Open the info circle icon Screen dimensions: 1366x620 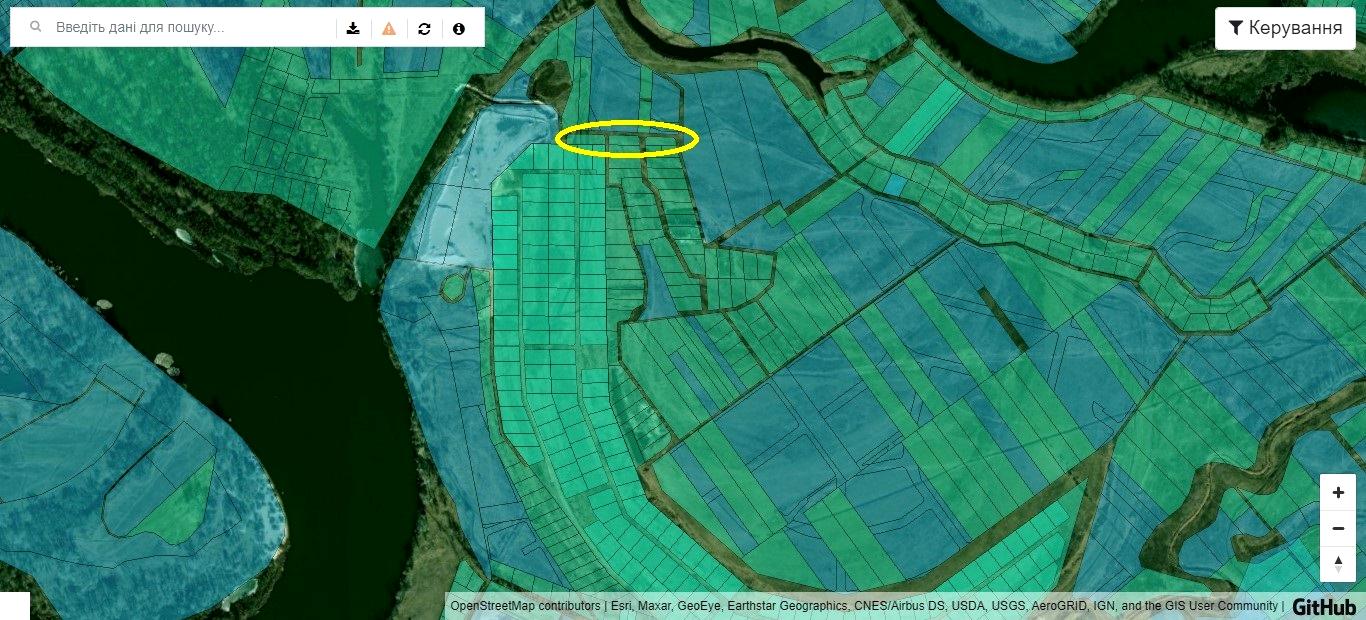pos(459,28)
